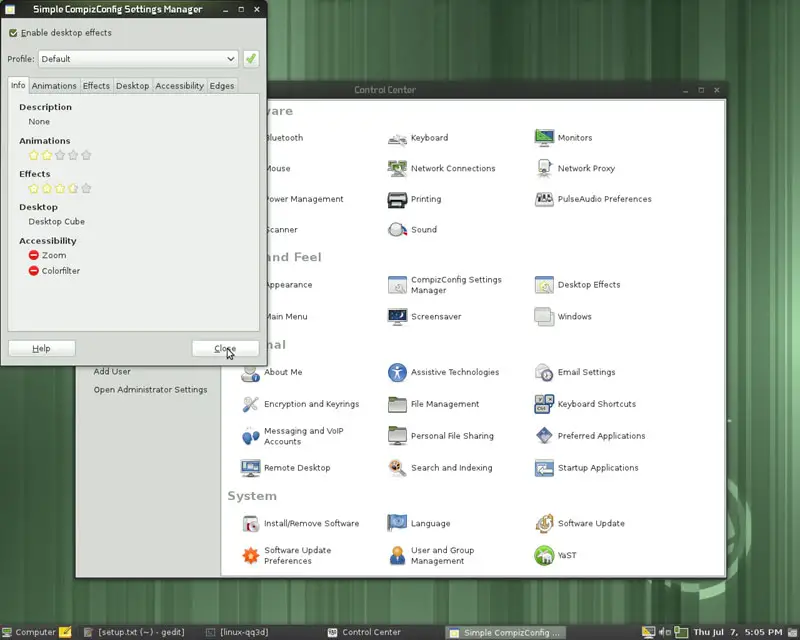Open Monitors icon in Control Center
Image resolution: width=800 pixels, height=640 pixels.
pyautogui.click(x=544, y=138)
